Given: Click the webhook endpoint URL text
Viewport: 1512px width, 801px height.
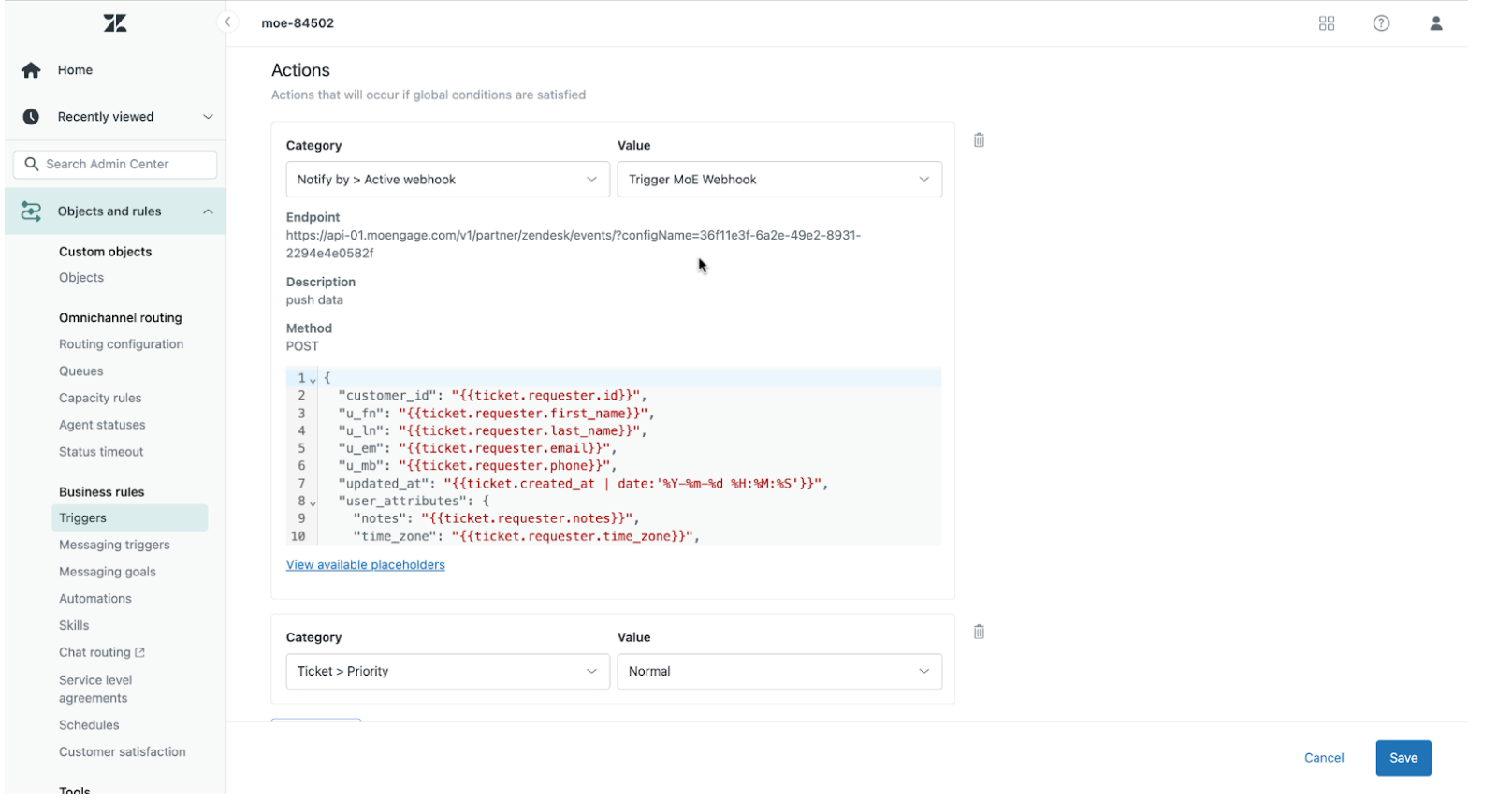Looking at the screenshot, I should point(573,244).
